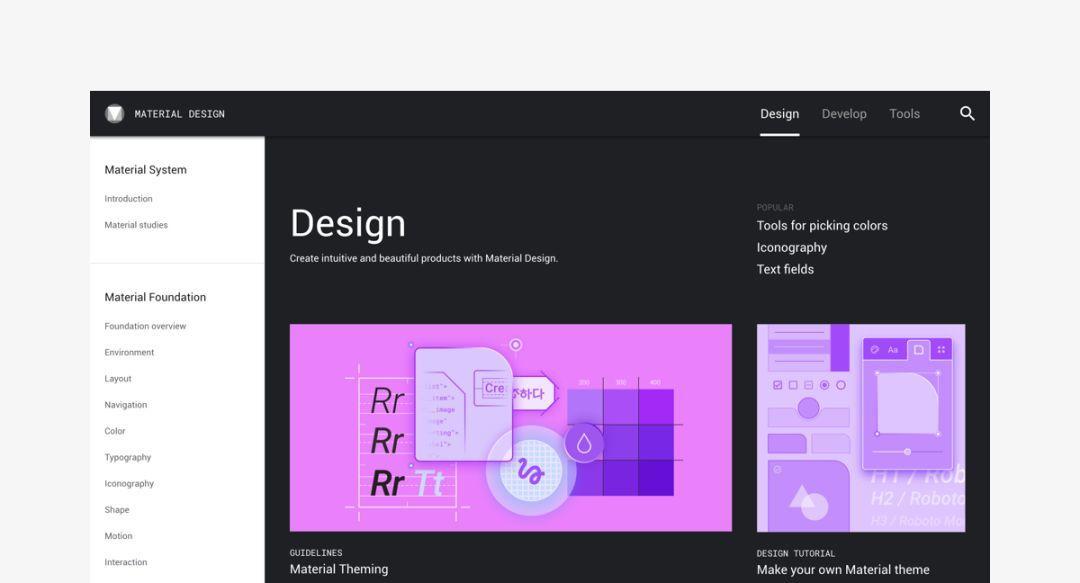Click the GUIDELINES label above Material Theming
The width and height of the screenshot is (1080, 583).
(315, 553)
